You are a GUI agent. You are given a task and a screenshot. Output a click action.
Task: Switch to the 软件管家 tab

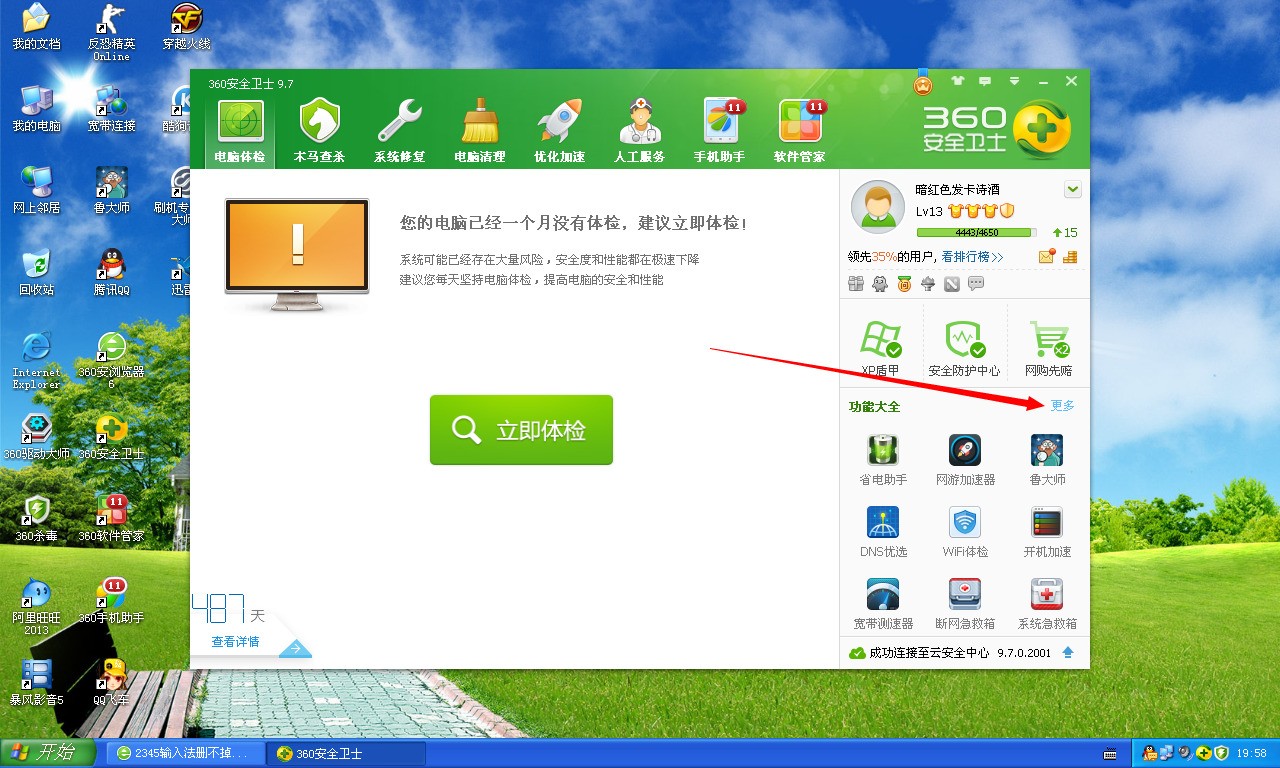800,130
